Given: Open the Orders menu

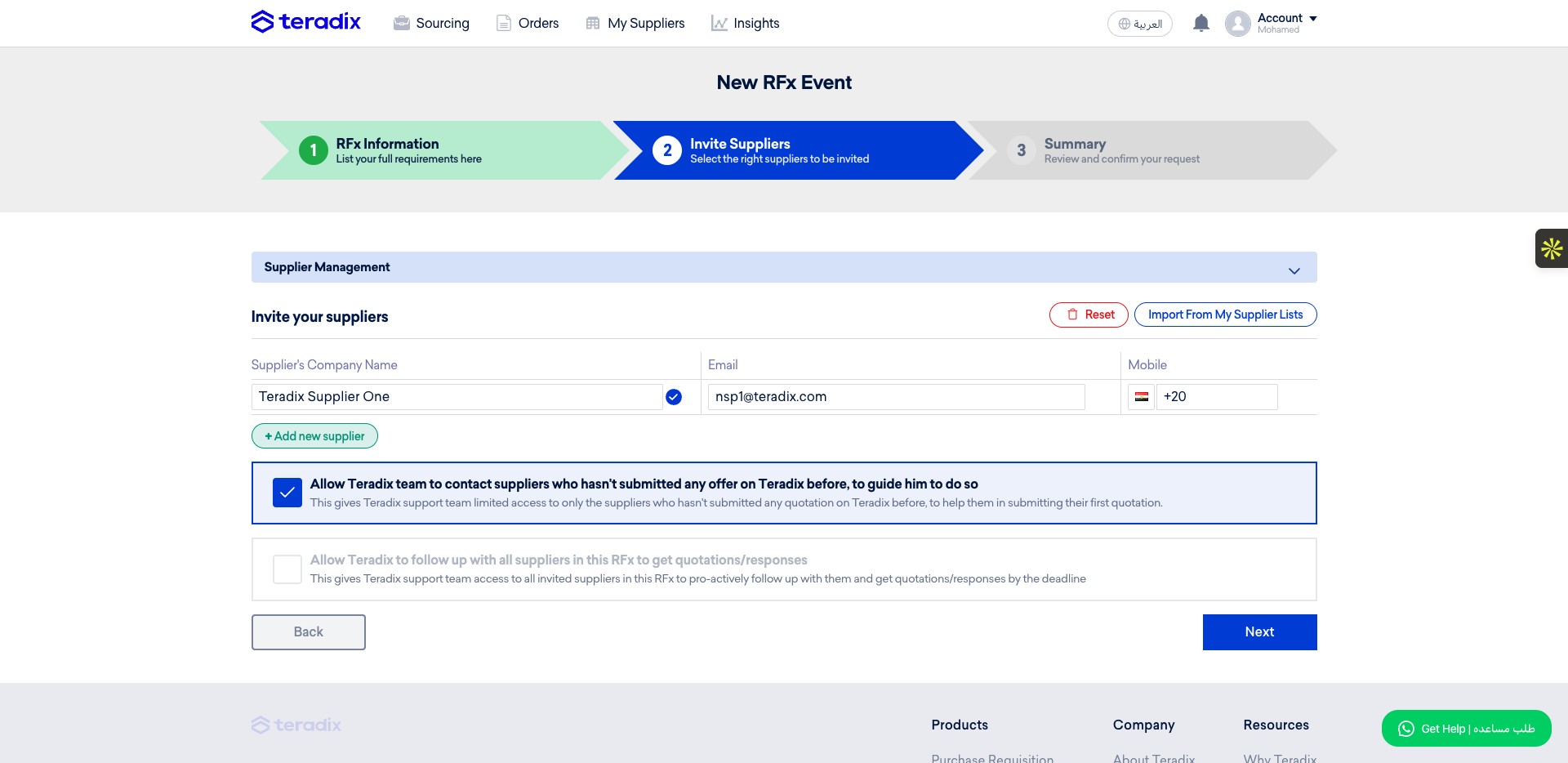Looking at the screenshot, I should [x=528, y=23].
